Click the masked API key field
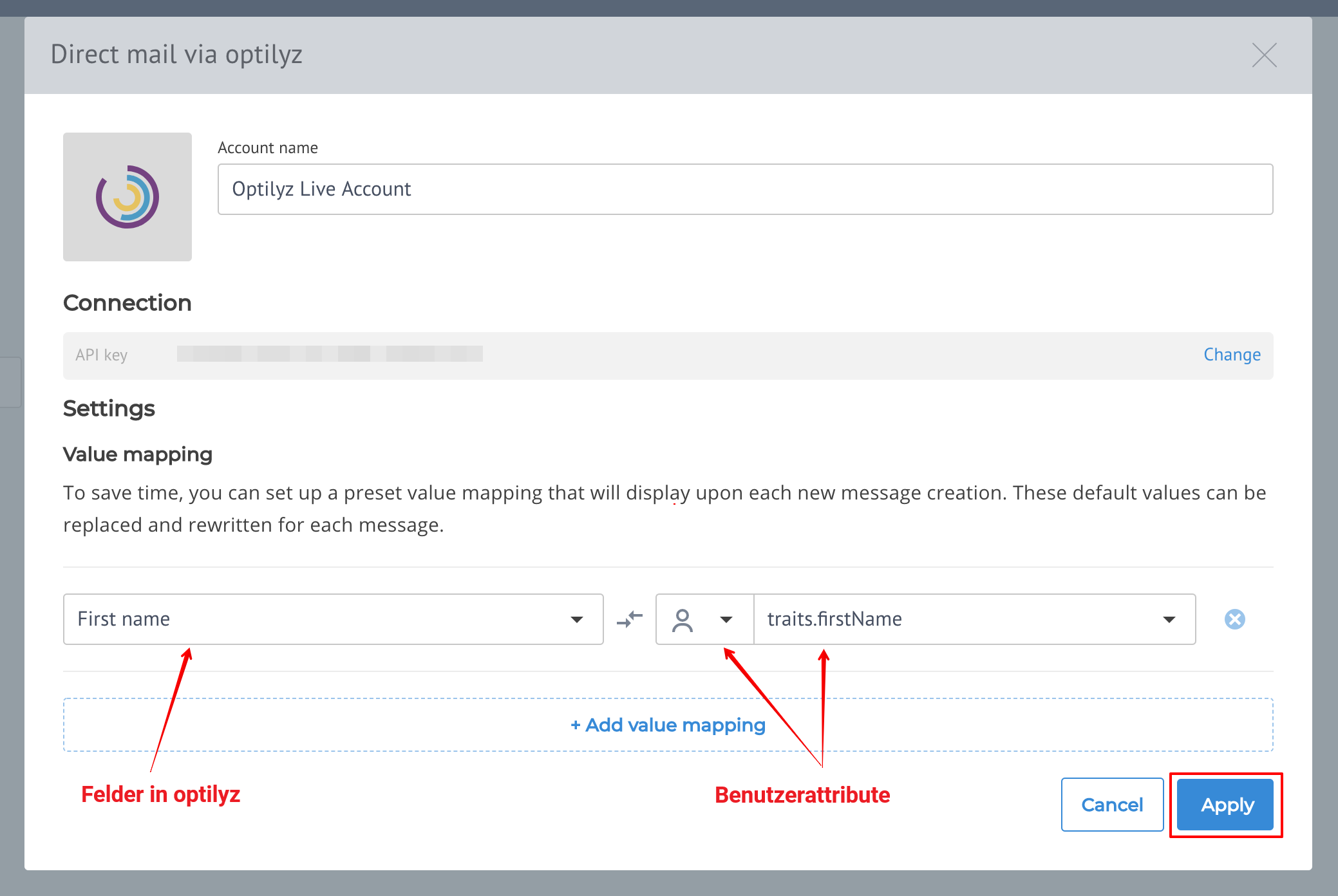Viewport: 1338px width, 896px height. tap(330, 354)
